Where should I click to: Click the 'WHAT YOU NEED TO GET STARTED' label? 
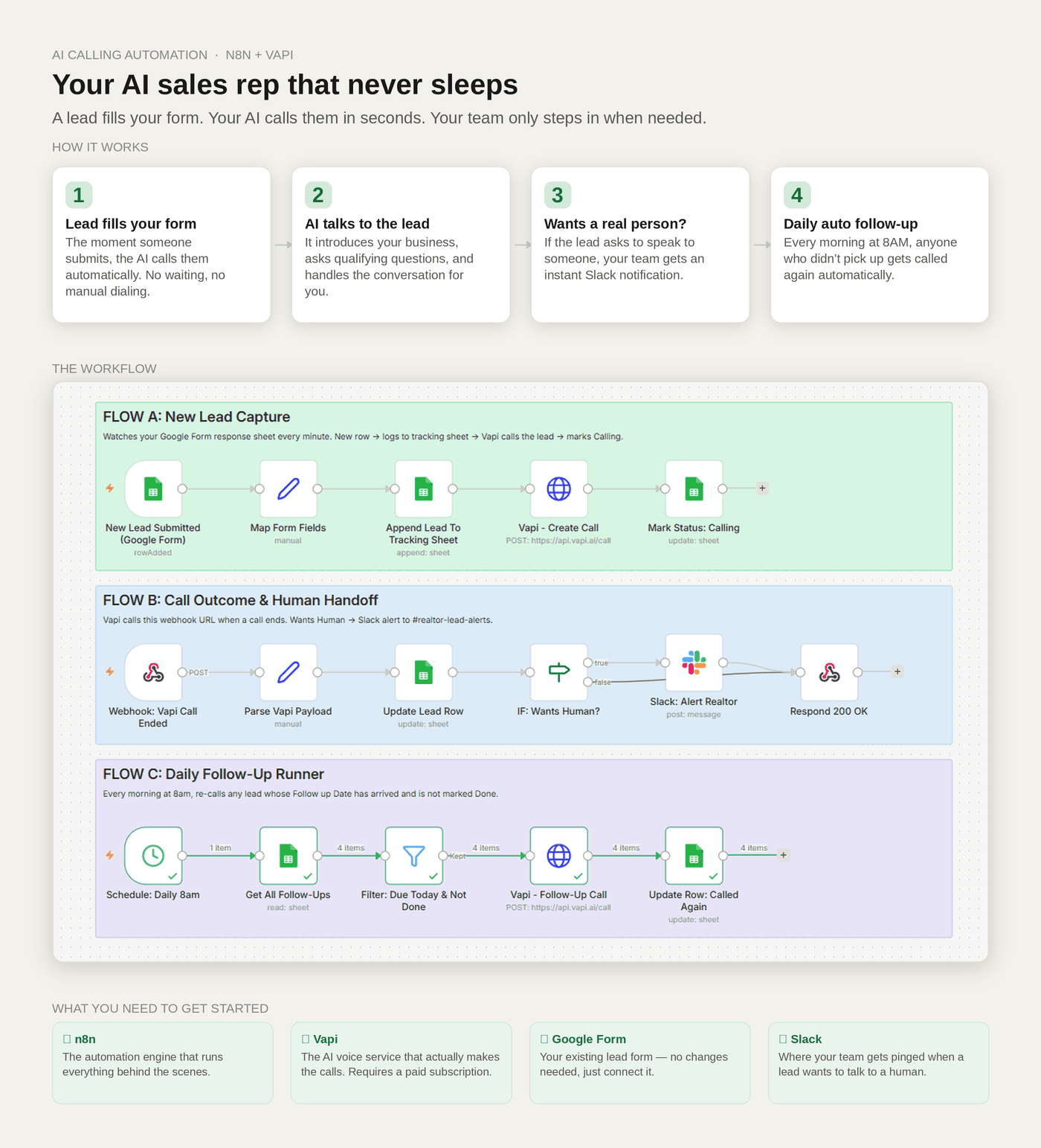point(160,1008)
